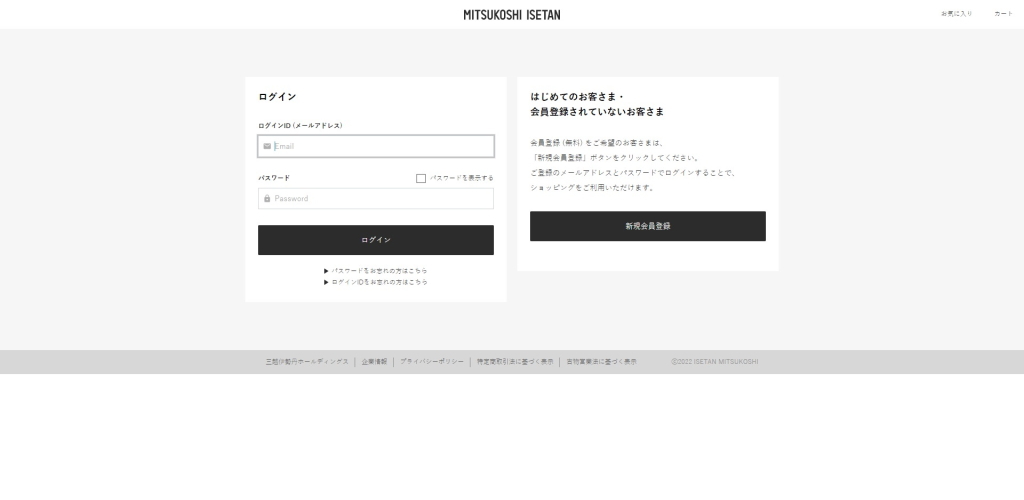Click the MITSUKOSHI ISETAN logo
This screenshot has height=500, width=1024.
[512, 14]
